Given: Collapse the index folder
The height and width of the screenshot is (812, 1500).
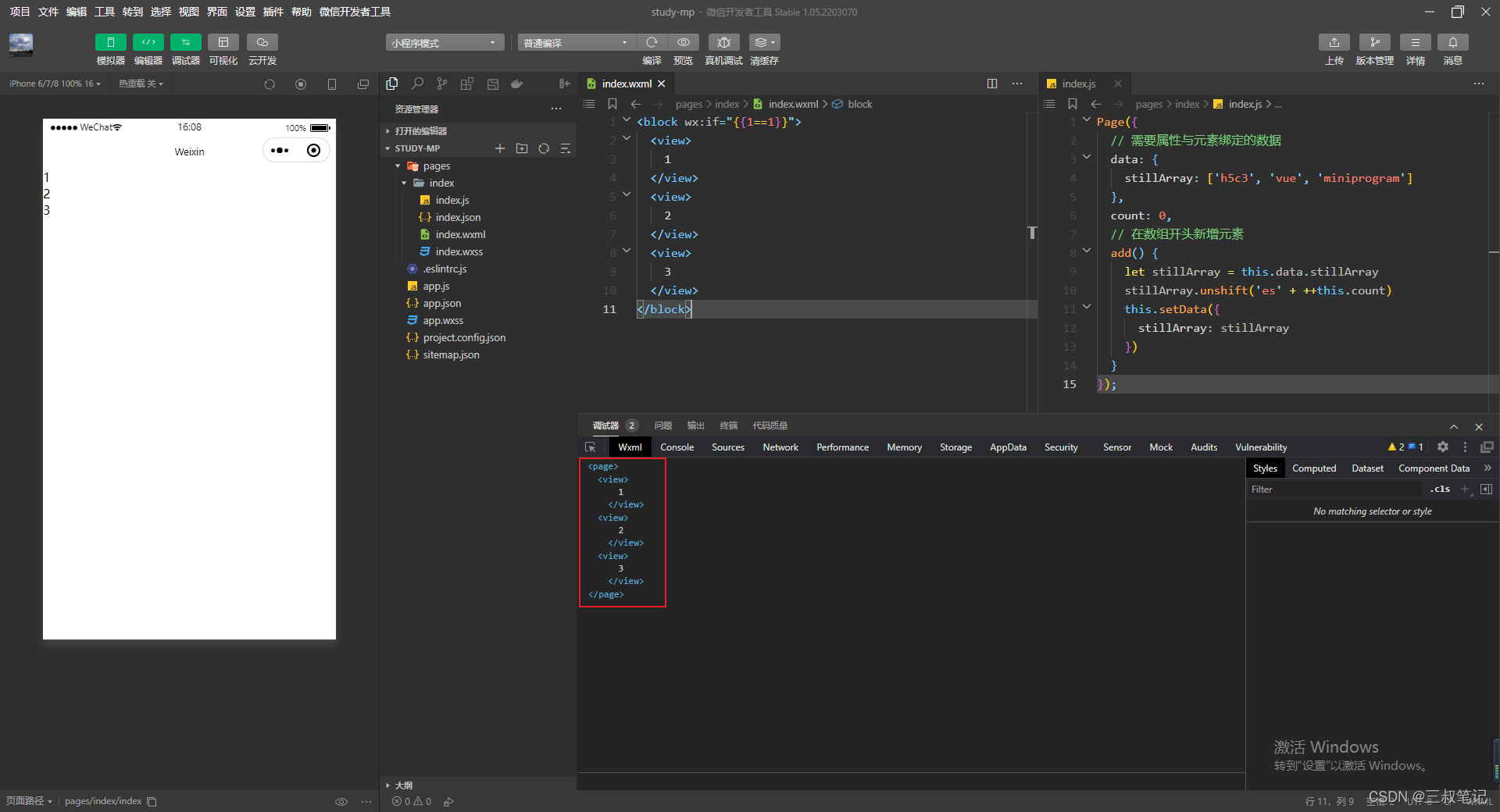Looking at the screenshot, I should pyautogui.click(x=441, y=183).
